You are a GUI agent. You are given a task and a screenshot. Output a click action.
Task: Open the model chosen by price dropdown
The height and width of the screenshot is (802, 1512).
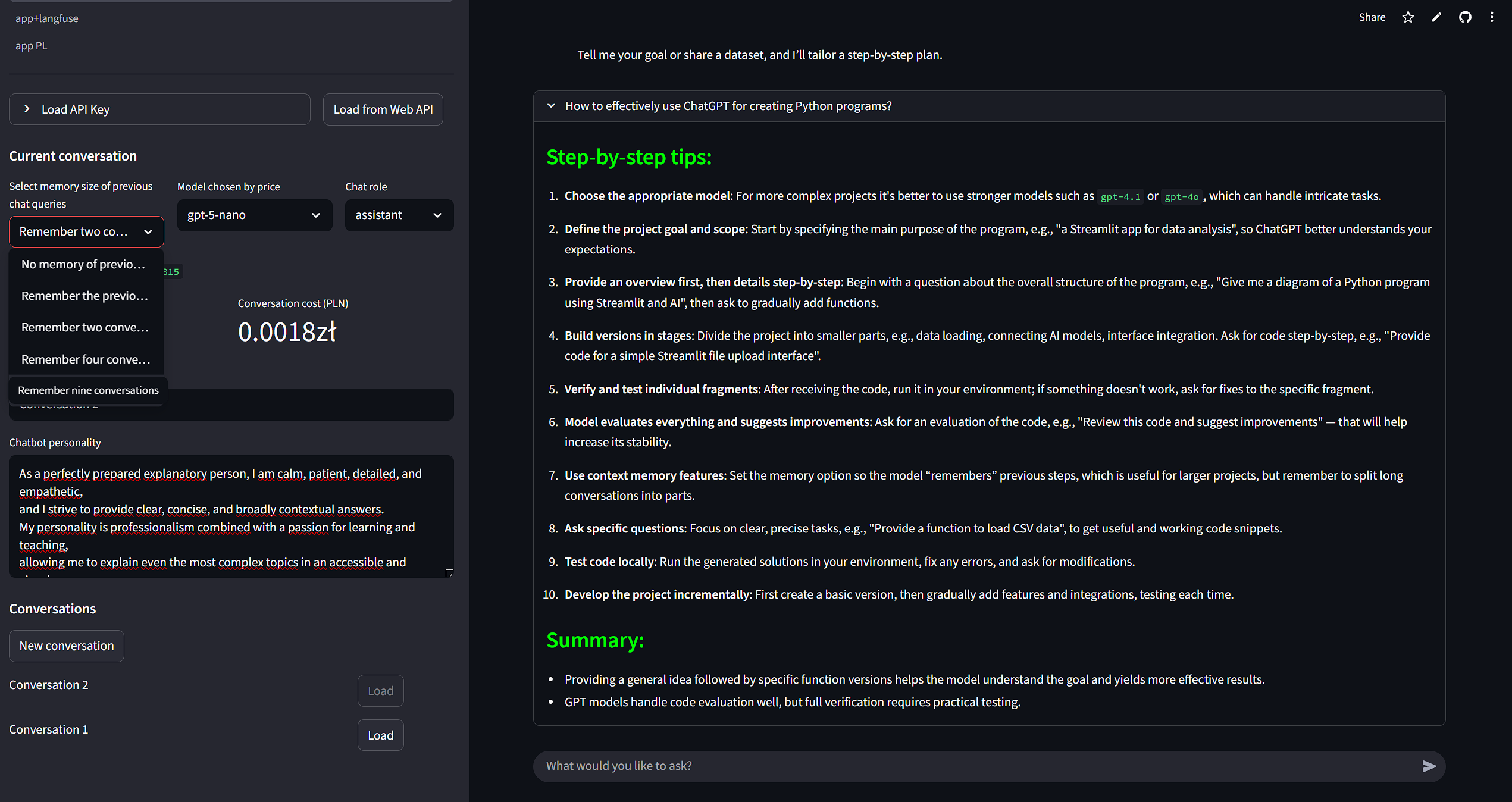[254, 215]
